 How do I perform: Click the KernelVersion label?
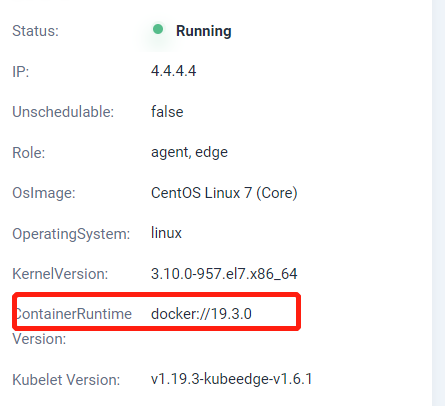tap(60, 274)
